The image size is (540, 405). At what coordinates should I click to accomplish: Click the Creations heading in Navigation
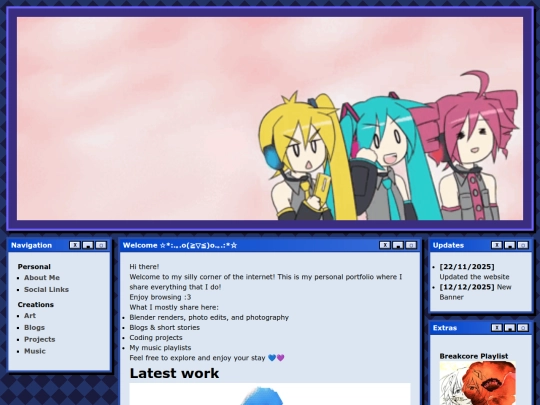click(36, 304)
